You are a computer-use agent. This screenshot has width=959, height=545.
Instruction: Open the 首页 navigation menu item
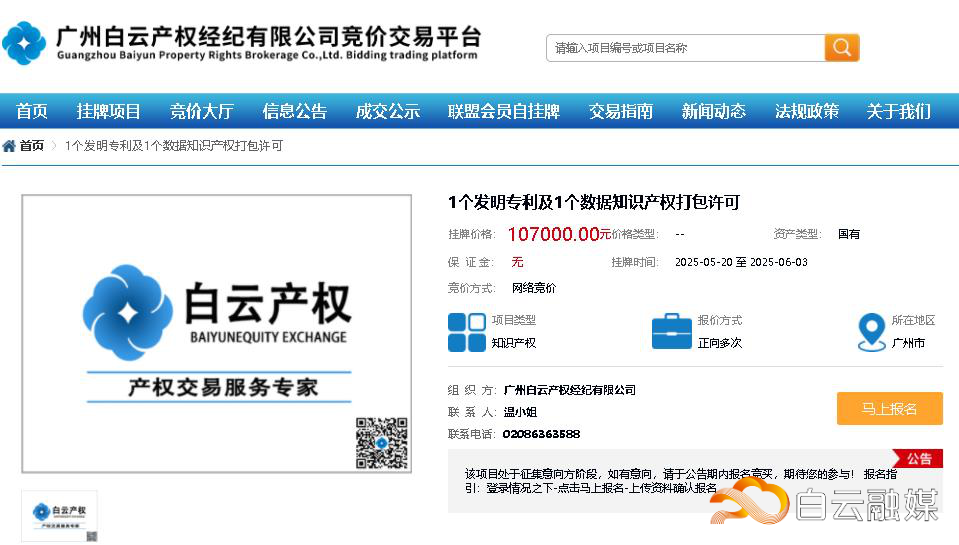coord(31,111)
